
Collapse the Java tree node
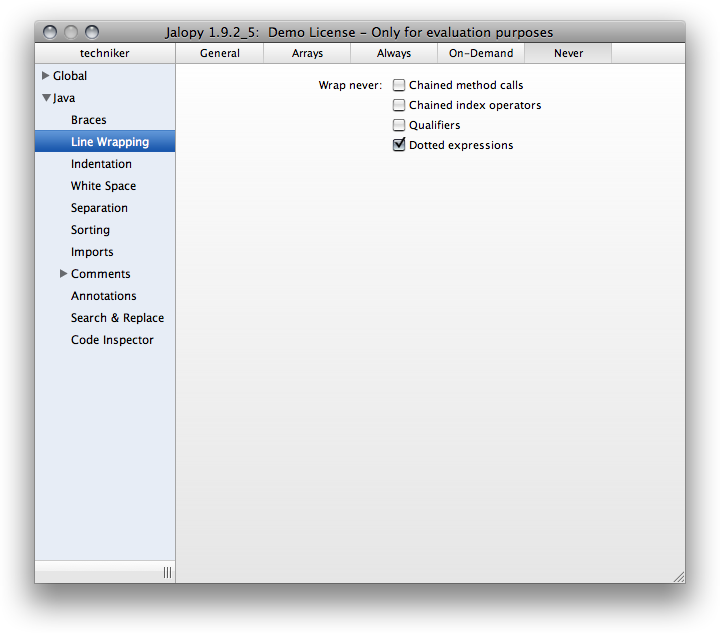click(46, 97)
